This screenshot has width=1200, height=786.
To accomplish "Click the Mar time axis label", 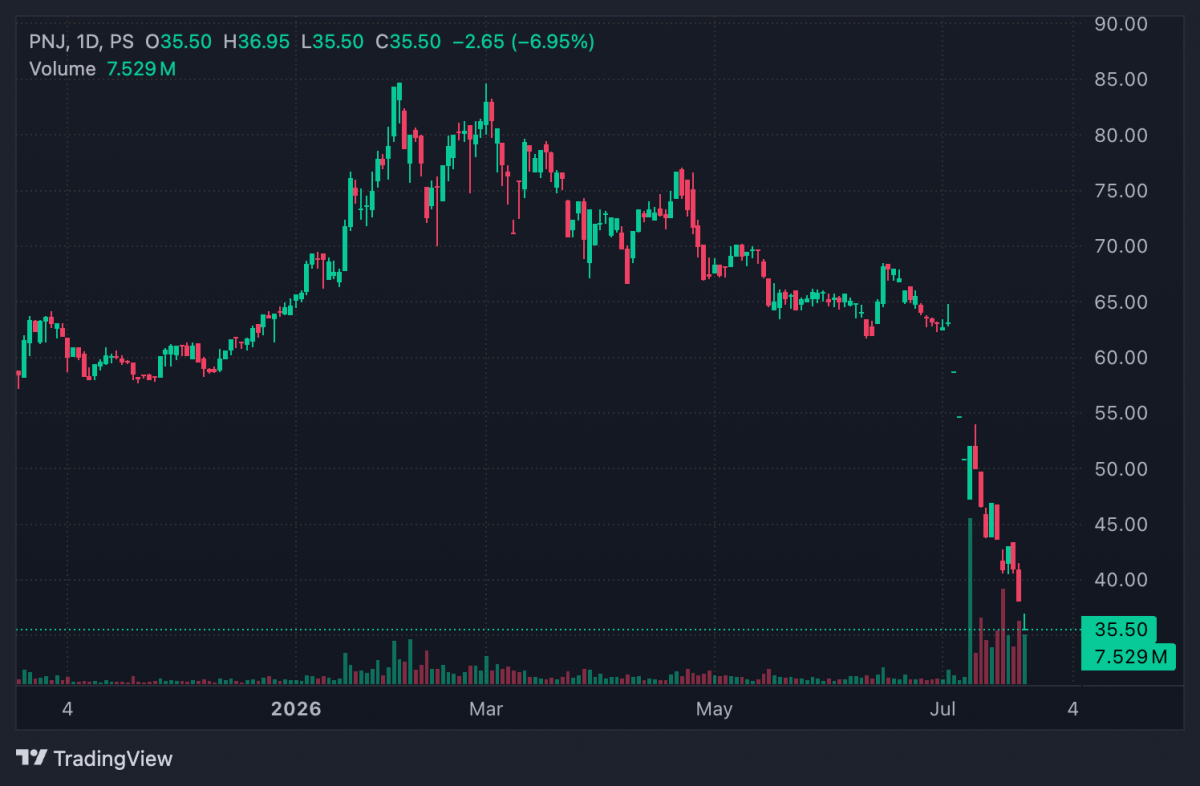I will 486,710.
